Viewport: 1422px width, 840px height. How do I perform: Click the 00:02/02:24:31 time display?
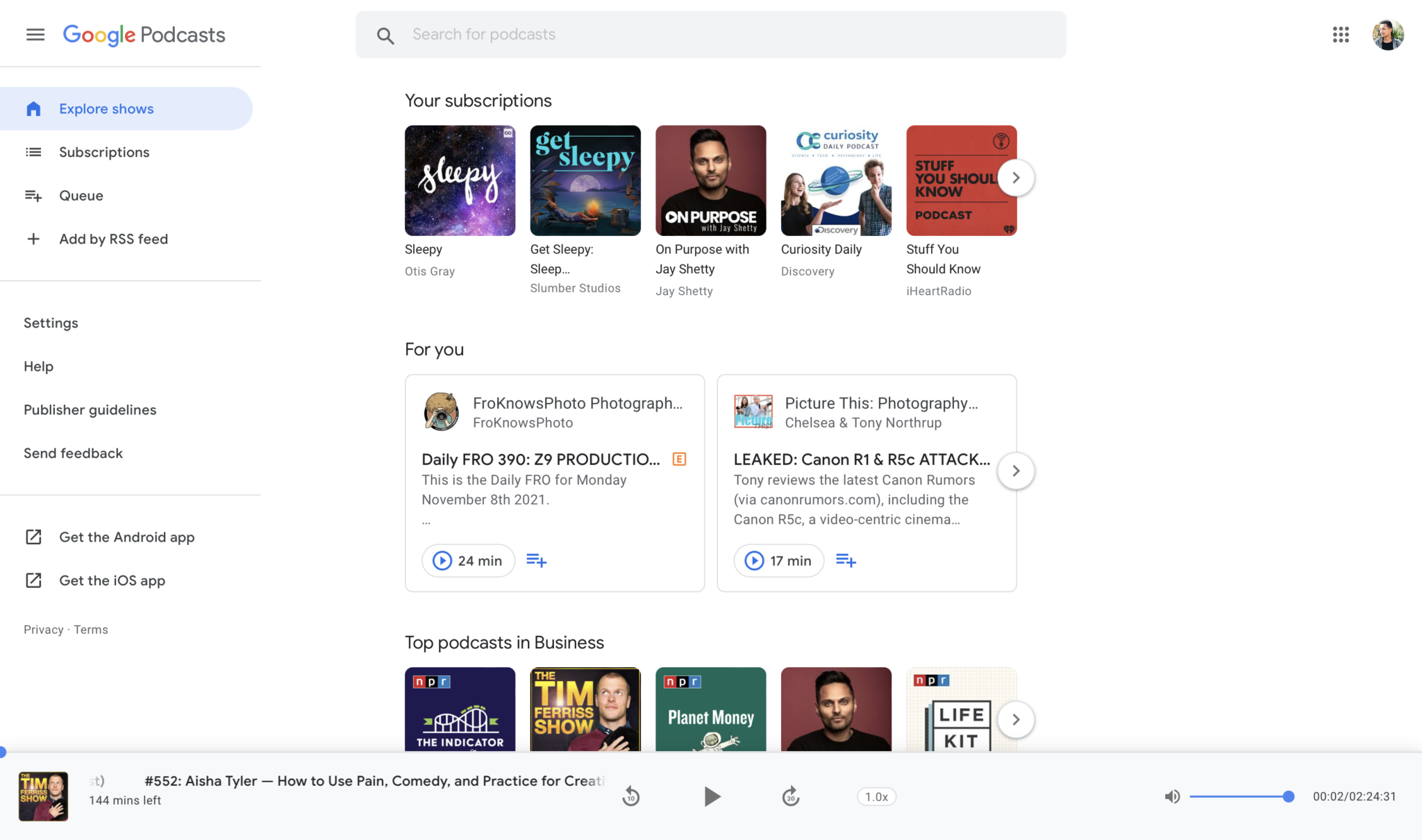(1354, 796)
